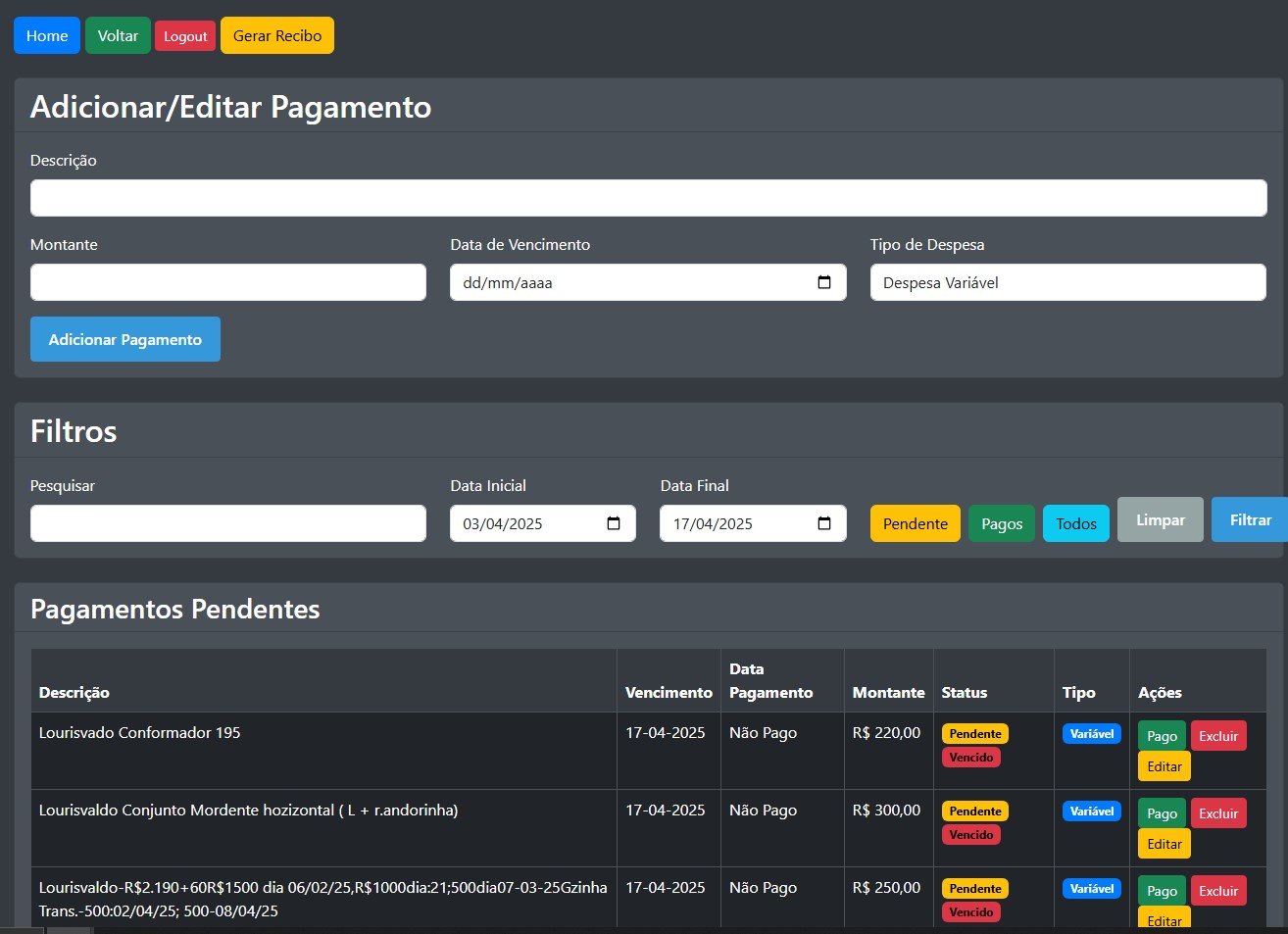Expand the Tipo de Despesa dropdown
Screen dimensions: 1288x934
(1067, 282)
